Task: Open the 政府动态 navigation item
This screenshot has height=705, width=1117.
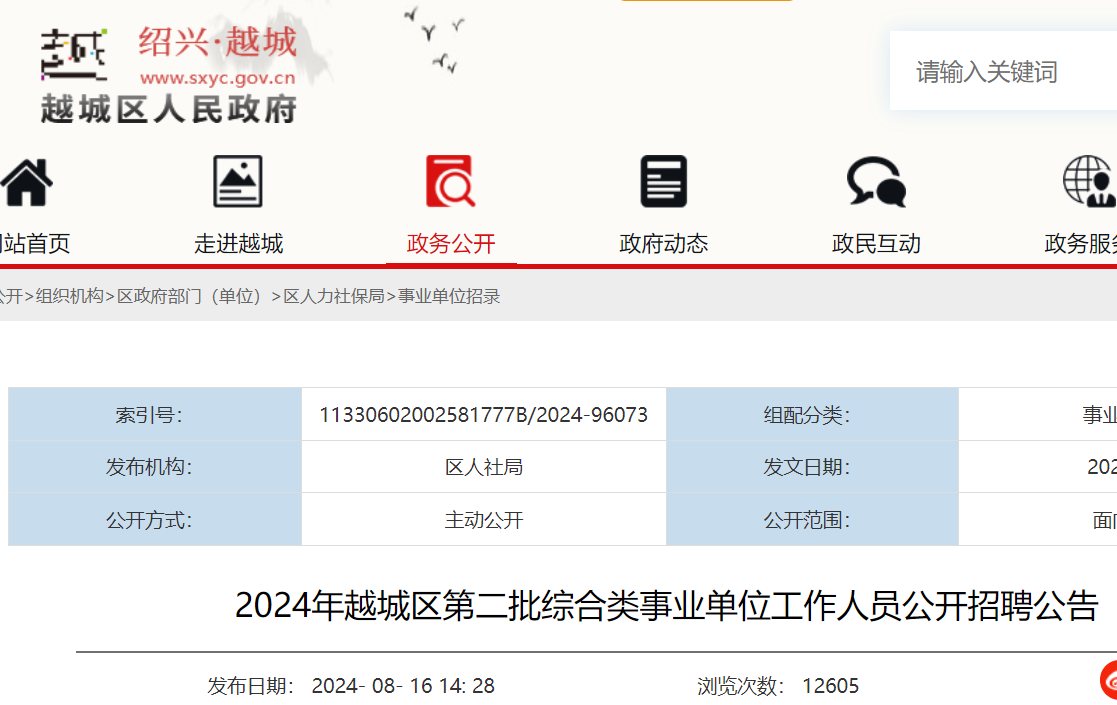Action: [x=664, y=244]
